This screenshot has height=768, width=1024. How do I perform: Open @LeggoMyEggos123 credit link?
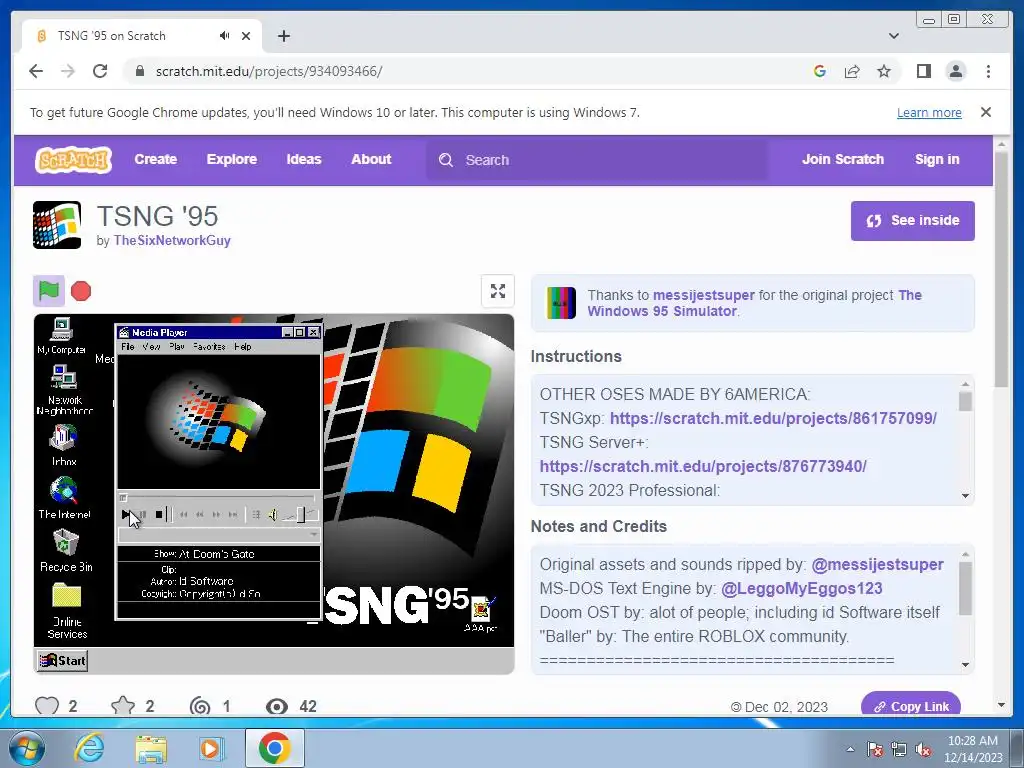(x=801, y=588)
